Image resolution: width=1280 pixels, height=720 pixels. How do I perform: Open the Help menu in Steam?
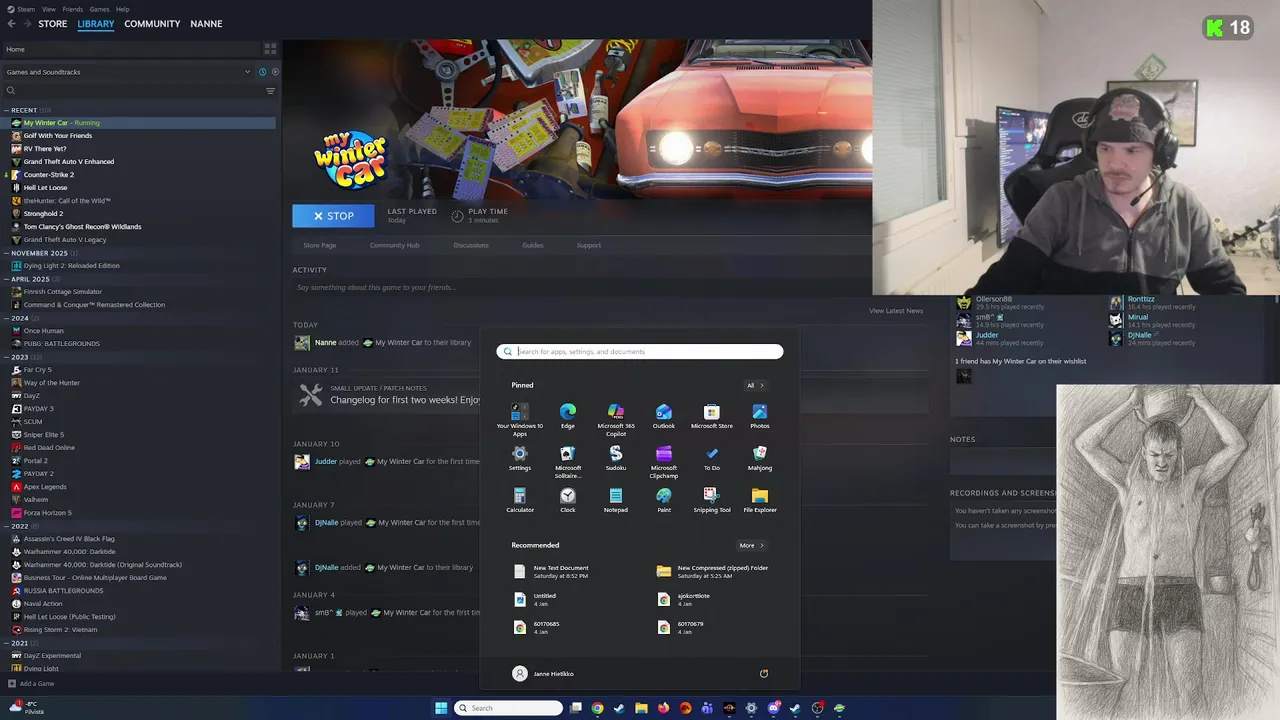point(122,9)
